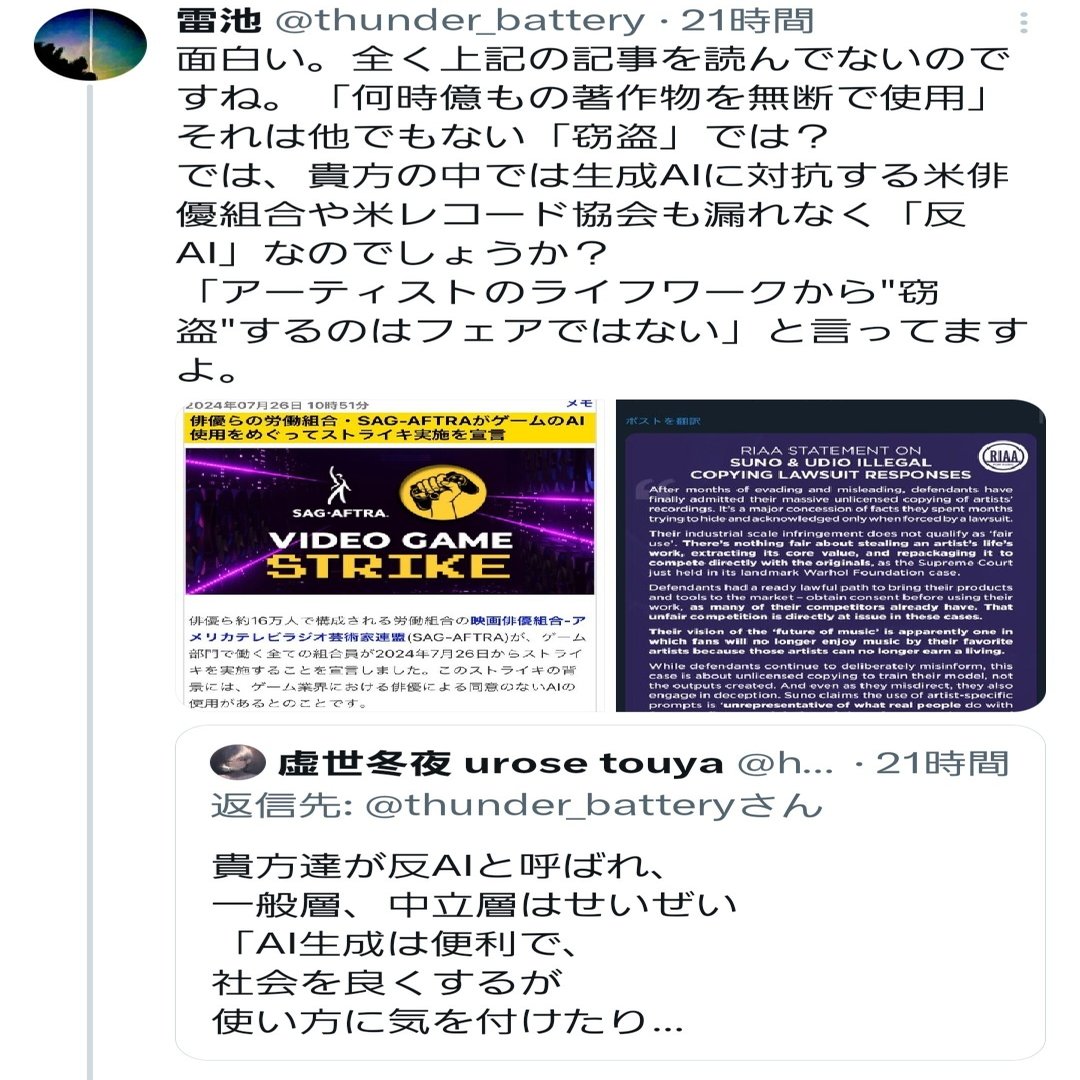Image resolution: width=1080 pixels, height=1080 pixels.
Task: Open the quoted tweet author's avatar
Action: coord(238,762)
